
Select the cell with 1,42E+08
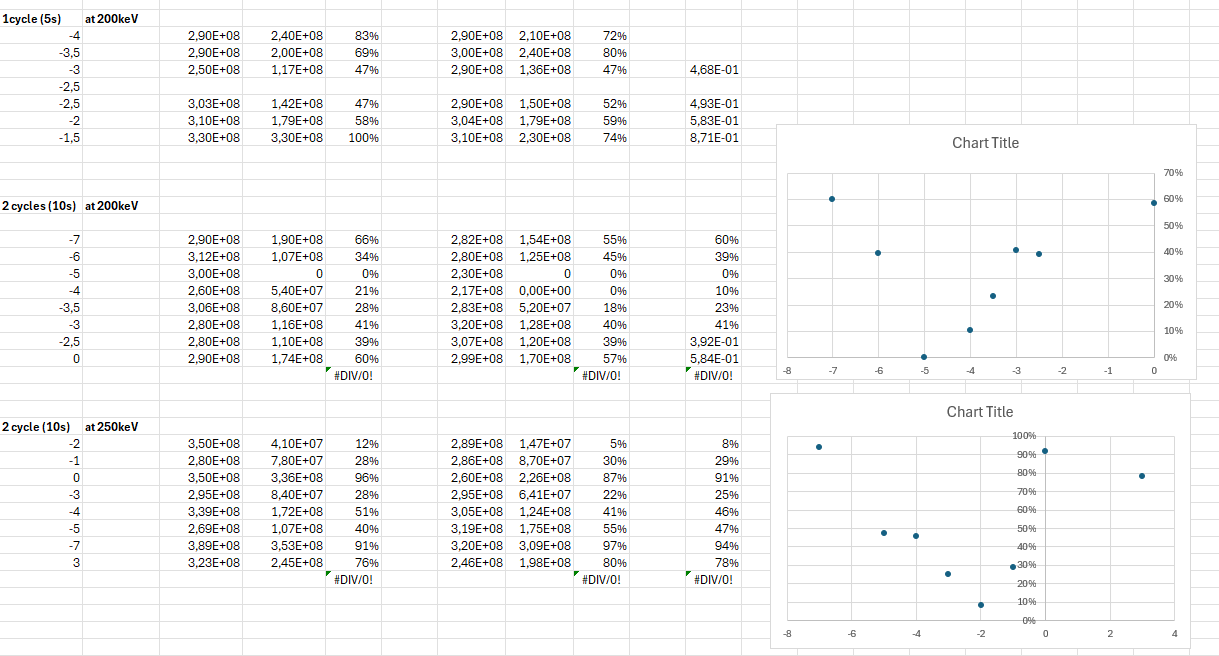(284, 104)
